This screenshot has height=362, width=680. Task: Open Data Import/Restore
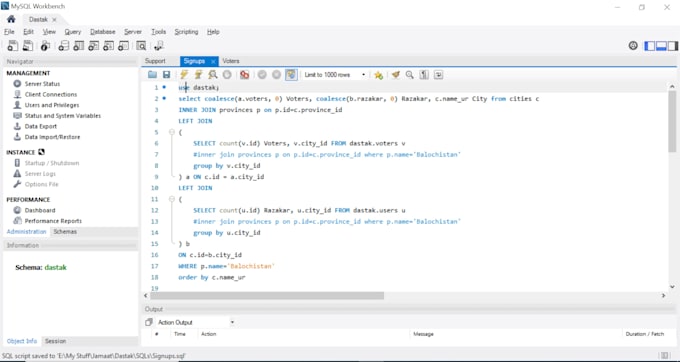tap(52, 137)
